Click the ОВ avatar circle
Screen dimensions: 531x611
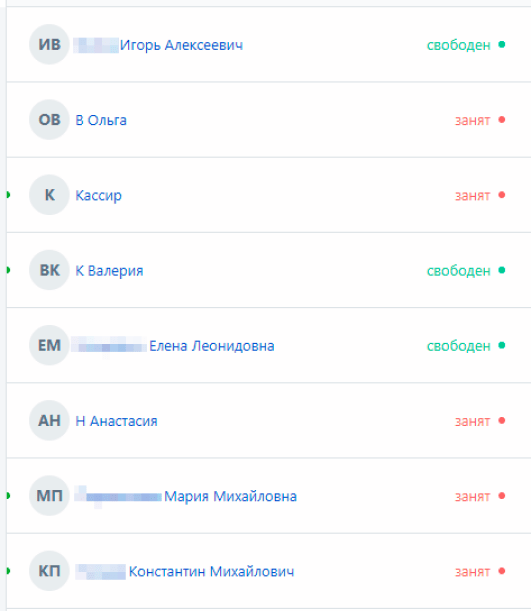[49, 120]
